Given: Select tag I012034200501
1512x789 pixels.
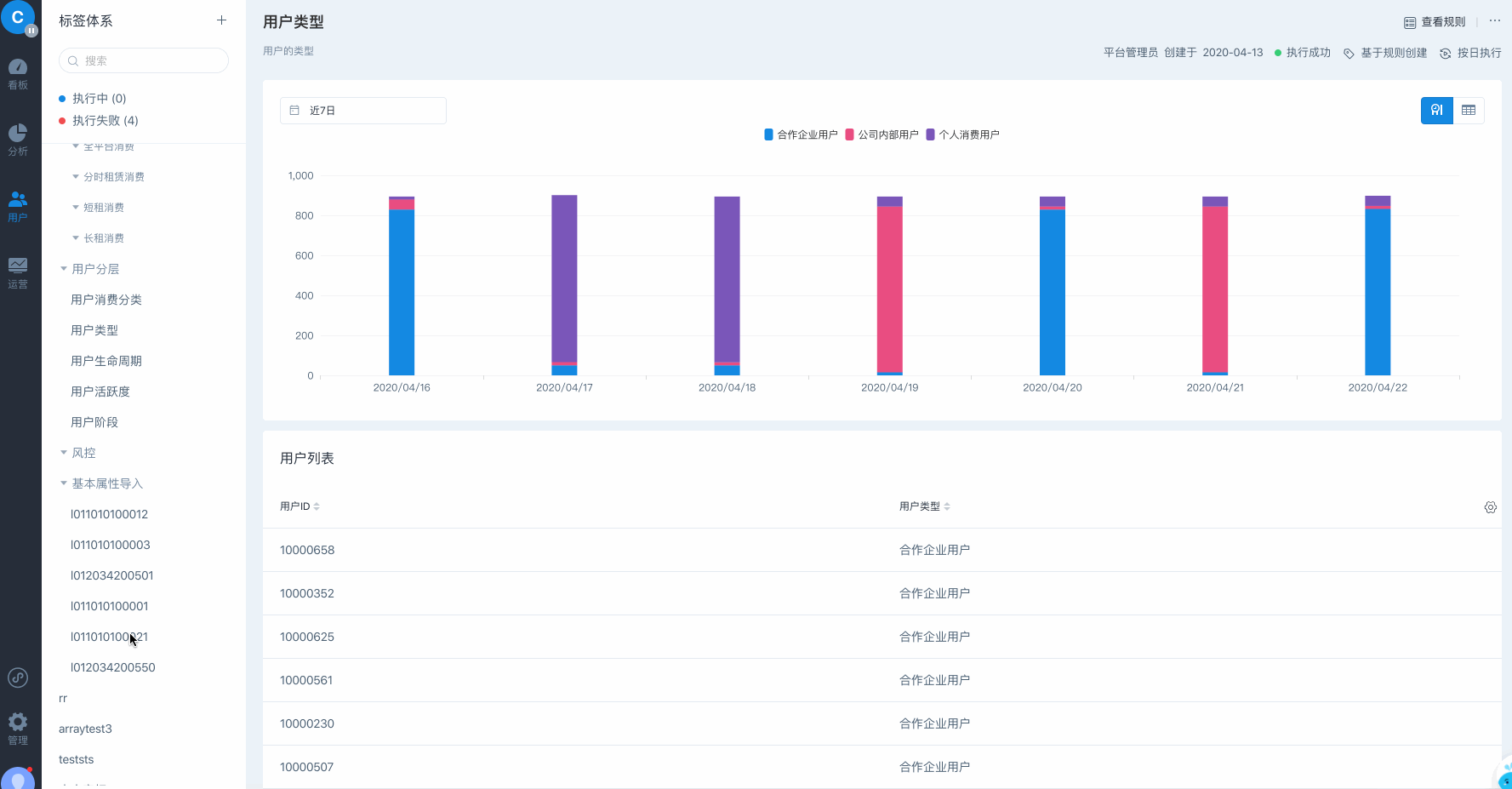Looking at the screenshot, I should (112, 575).
